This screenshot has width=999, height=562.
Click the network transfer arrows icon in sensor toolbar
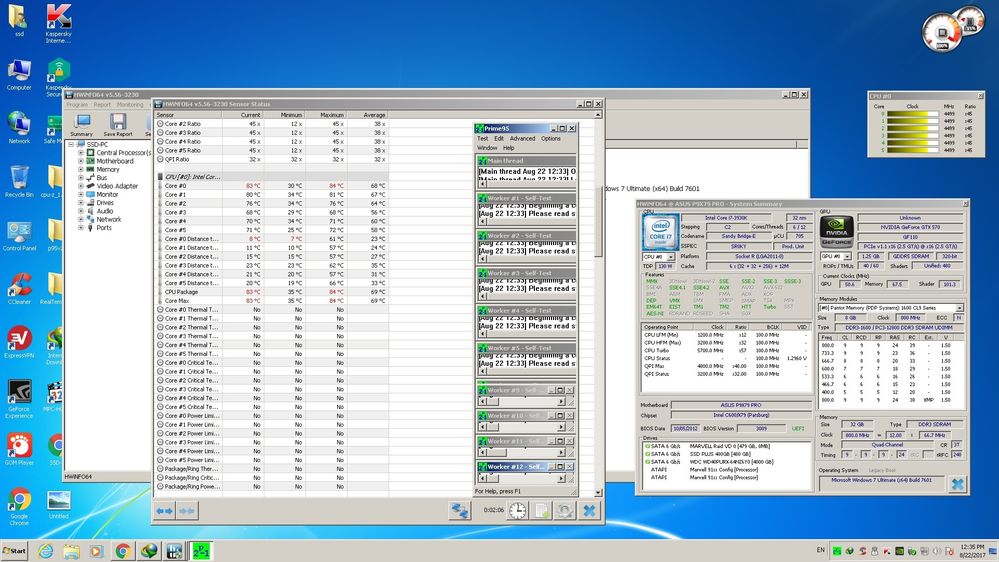click(459, 510)
